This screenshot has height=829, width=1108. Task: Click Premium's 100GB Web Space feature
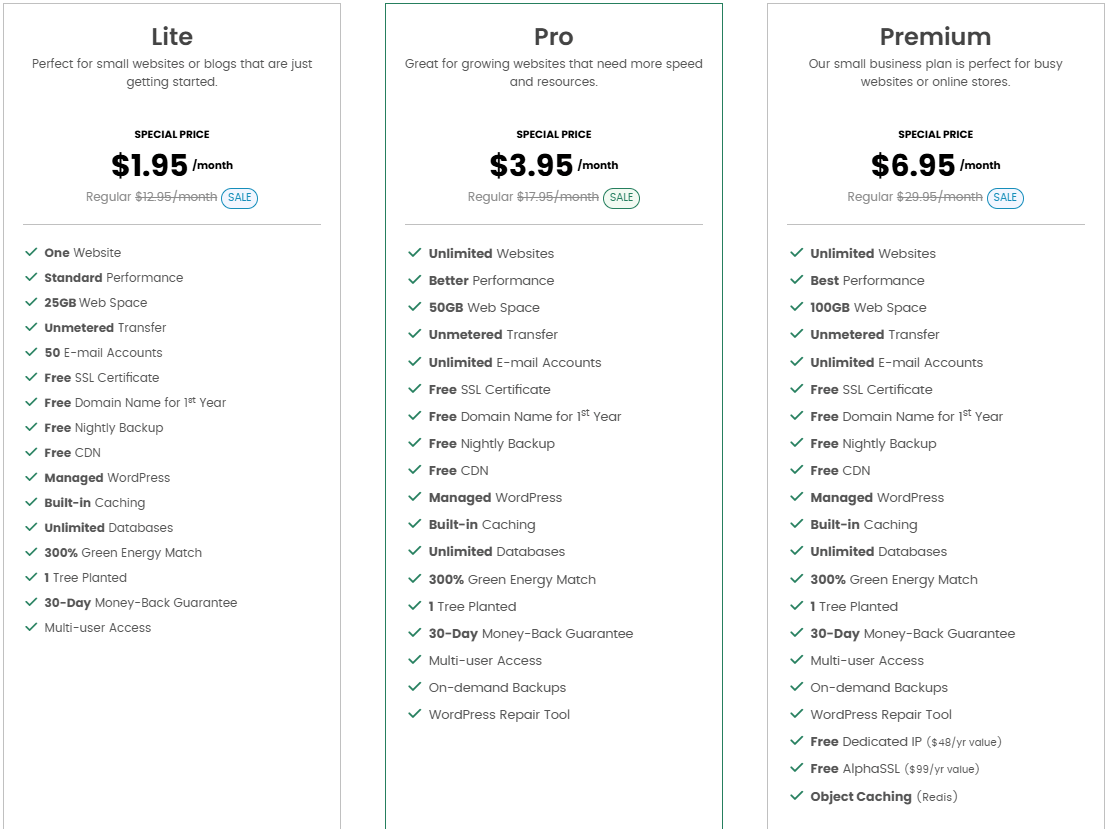pyautogui.click(x=868, y=308)
